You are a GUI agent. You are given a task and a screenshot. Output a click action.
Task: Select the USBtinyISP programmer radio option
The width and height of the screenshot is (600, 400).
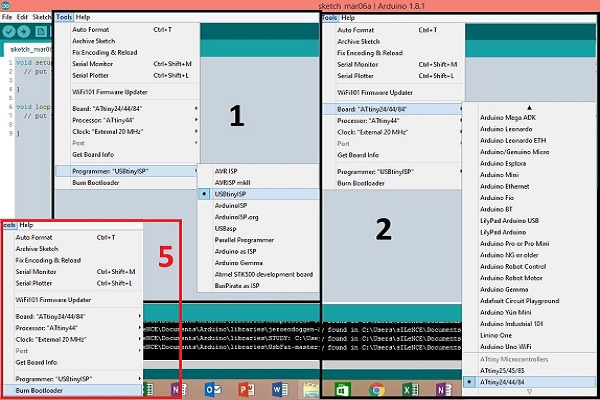[x=258, y=194]
